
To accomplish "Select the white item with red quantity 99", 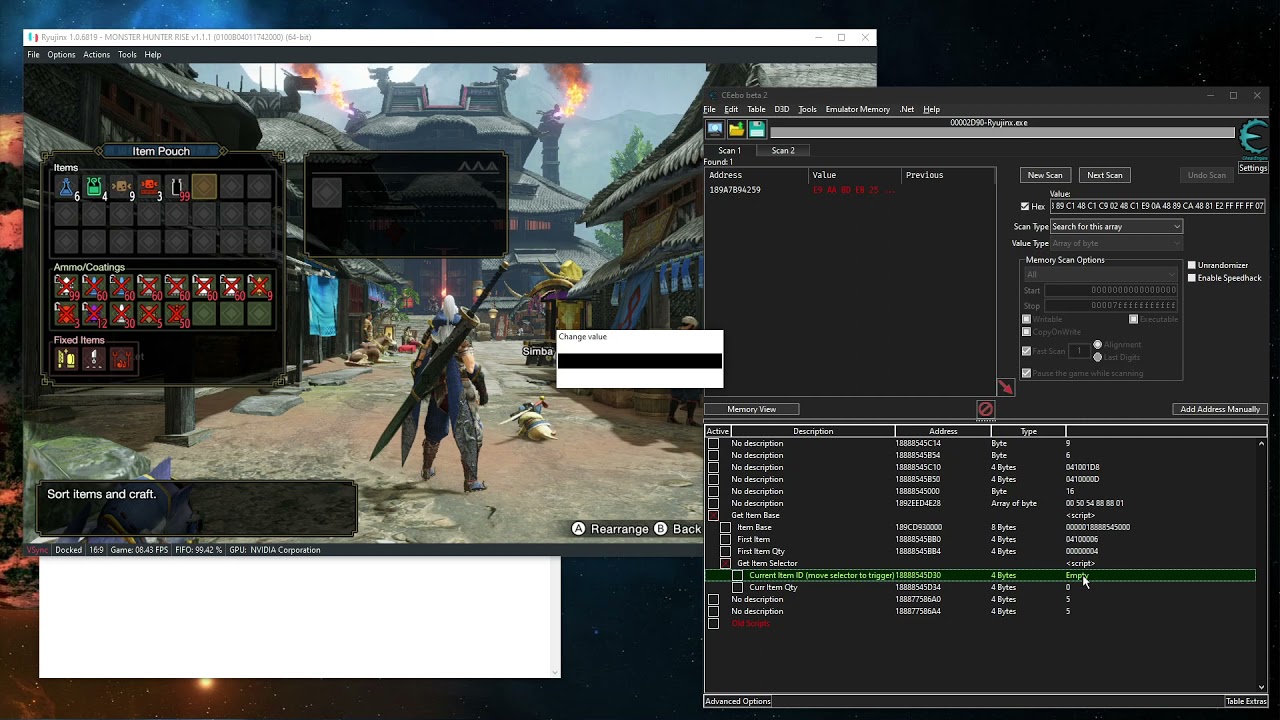I will (x=177, y=187).
